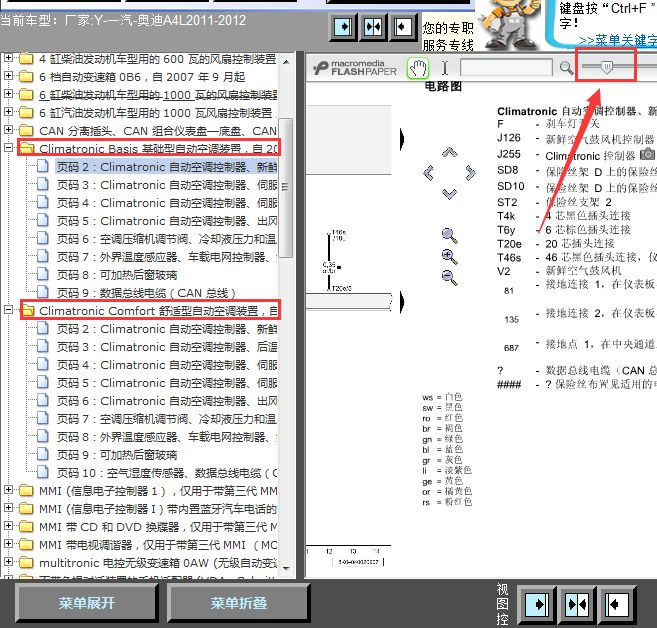Open 页码 10 空气湿度传感器 page
Screen dimensions: 657x628
point(167,473)
